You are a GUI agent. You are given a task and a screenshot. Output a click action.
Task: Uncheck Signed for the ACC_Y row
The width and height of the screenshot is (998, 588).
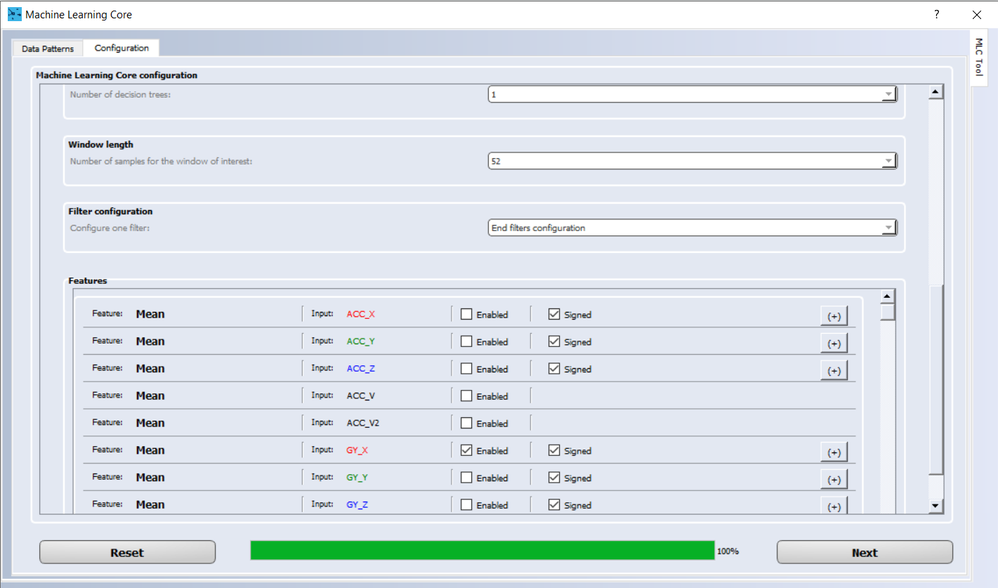(x=554, y=342)
